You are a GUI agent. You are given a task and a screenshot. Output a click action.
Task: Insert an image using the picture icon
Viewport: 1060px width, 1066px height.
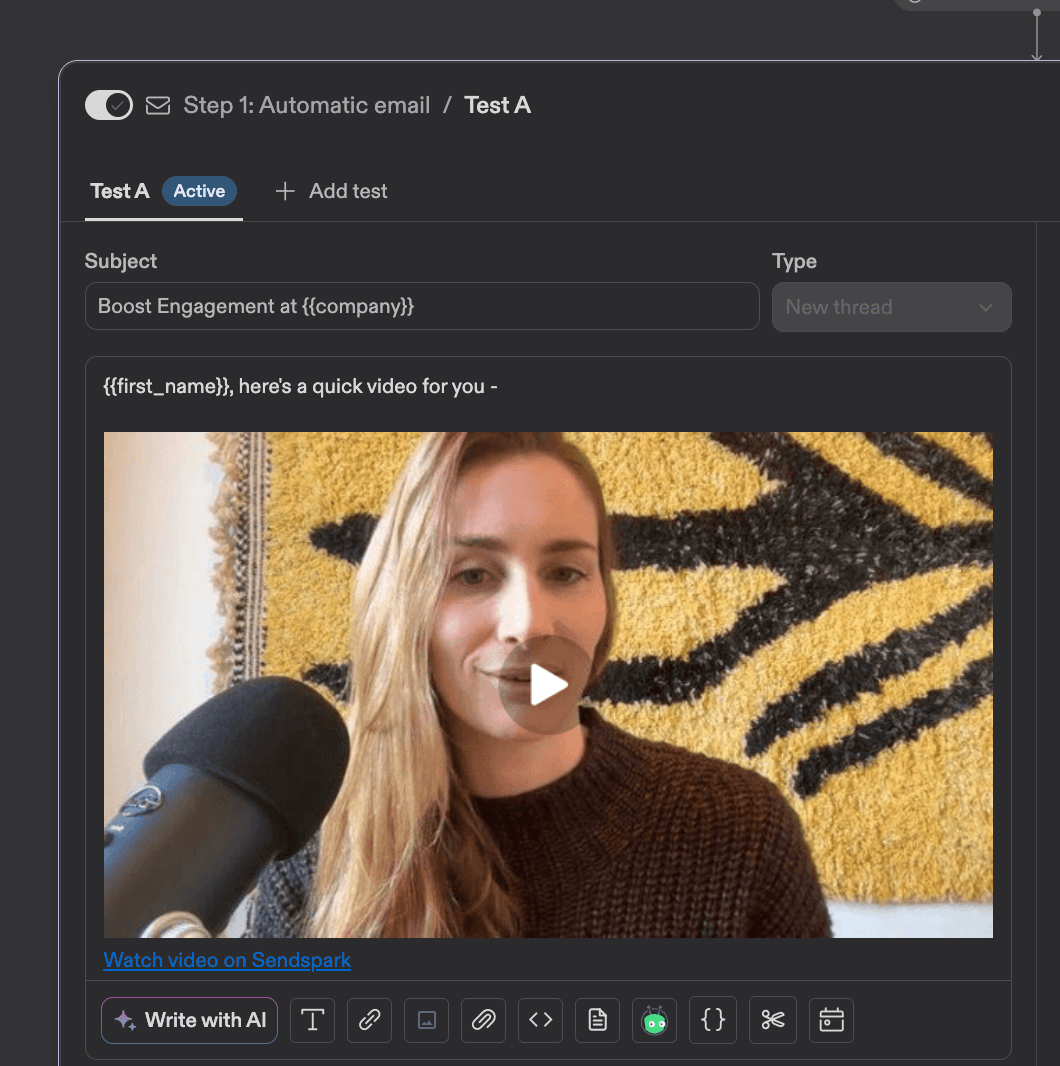426,1020
